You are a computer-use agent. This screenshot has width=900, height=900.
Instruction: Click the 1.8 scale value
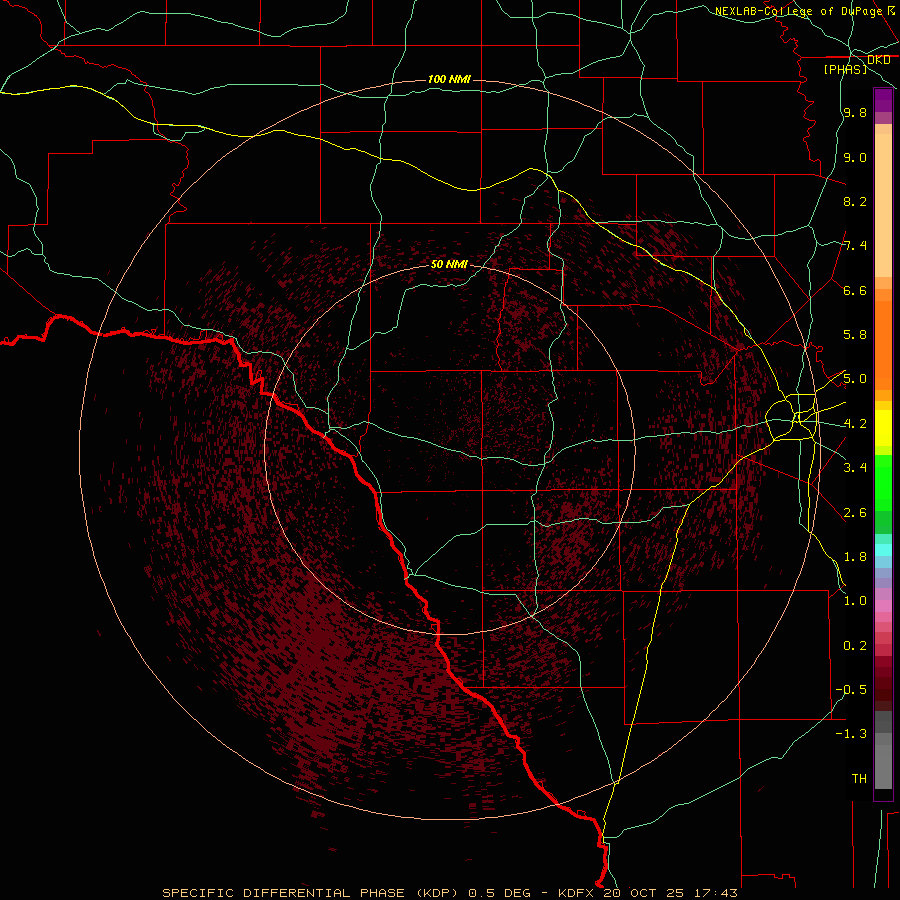pos(855,557)
